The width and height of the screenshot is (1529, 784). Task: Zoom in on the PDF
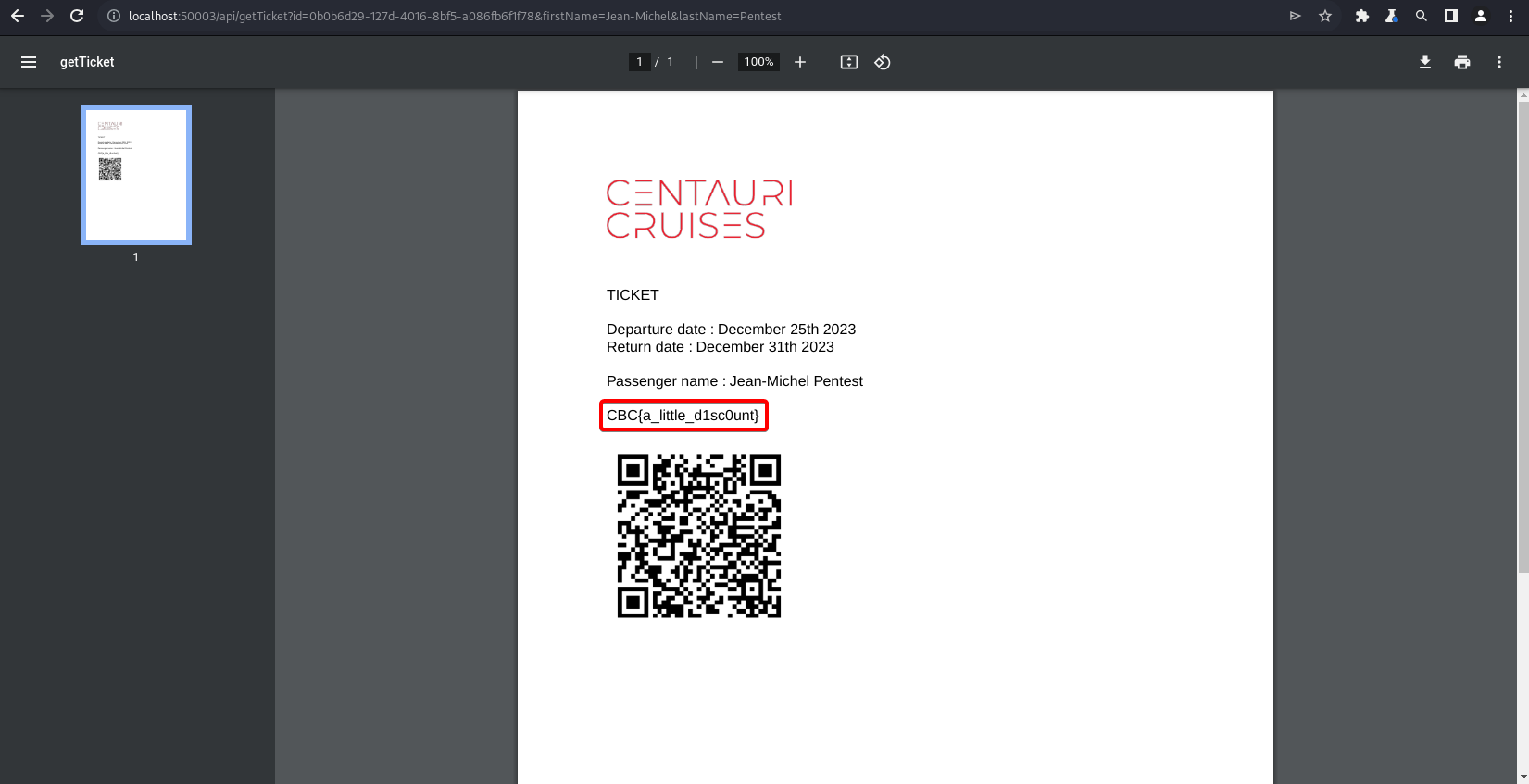800,62
